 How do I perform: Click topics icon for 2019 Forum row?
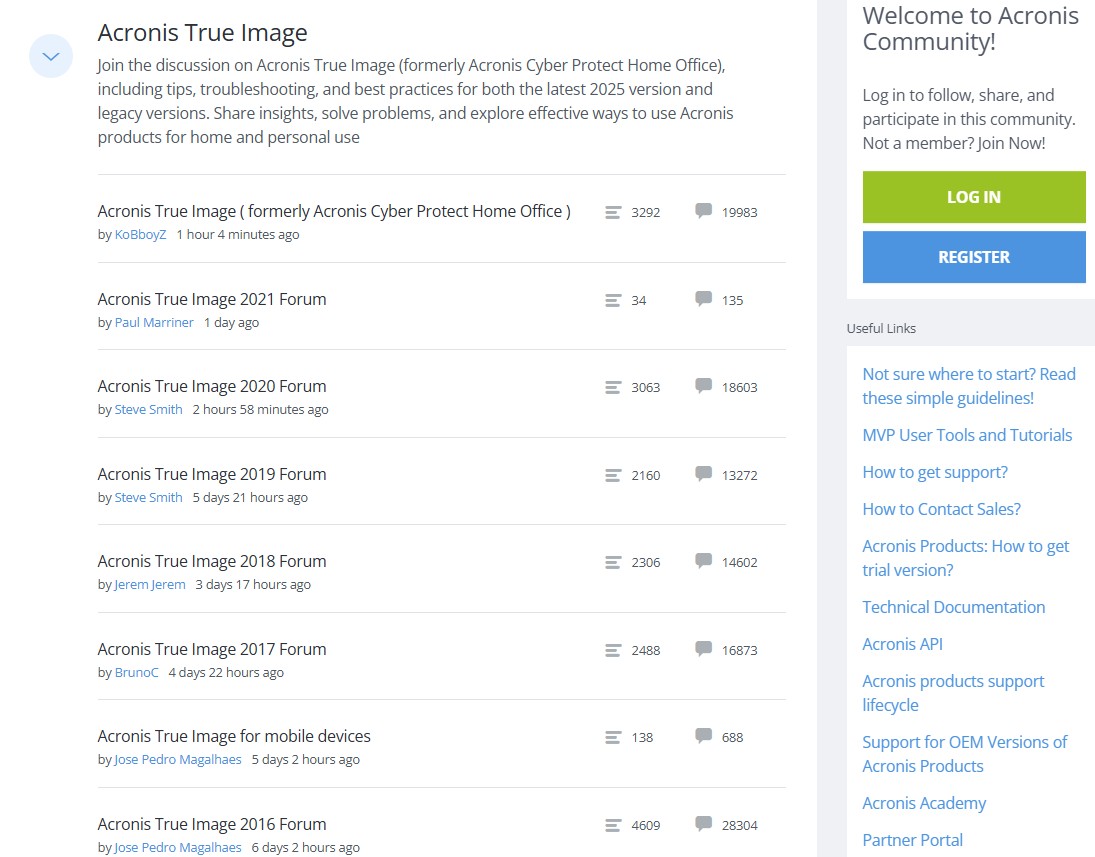pyautogui.click(x=613, y=475)
